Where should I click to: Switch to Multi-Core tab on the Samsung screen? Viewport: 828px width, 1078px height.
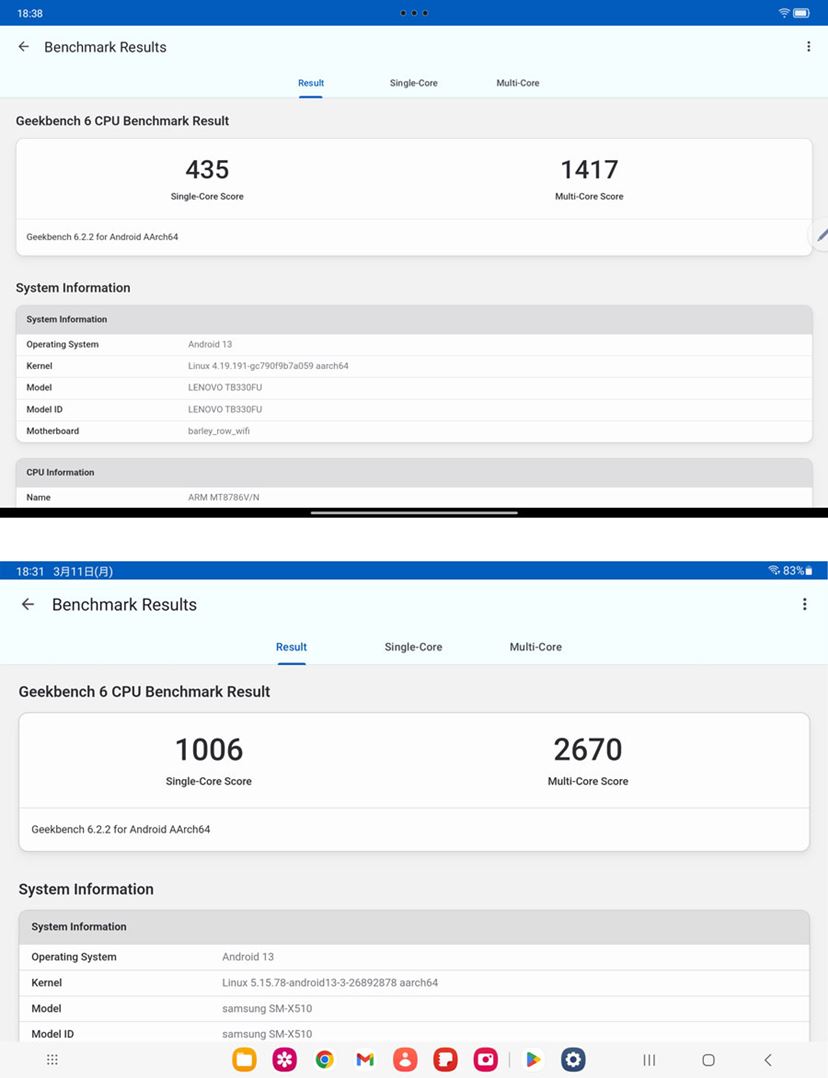point(536,647)
